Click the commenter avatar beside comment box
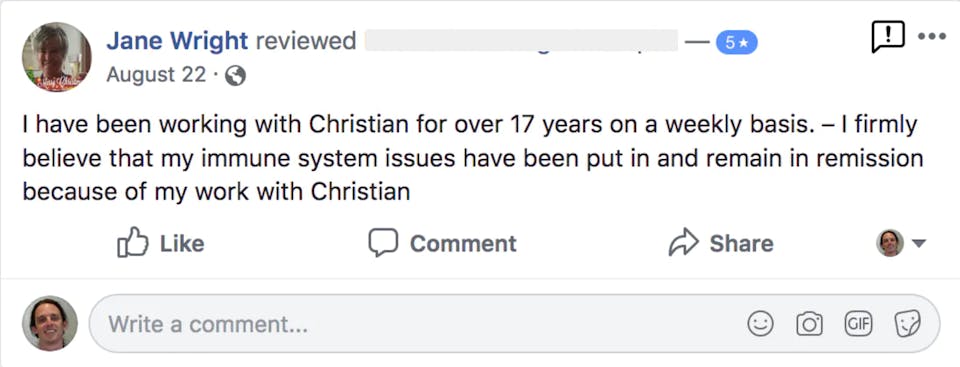 (50, 323)
